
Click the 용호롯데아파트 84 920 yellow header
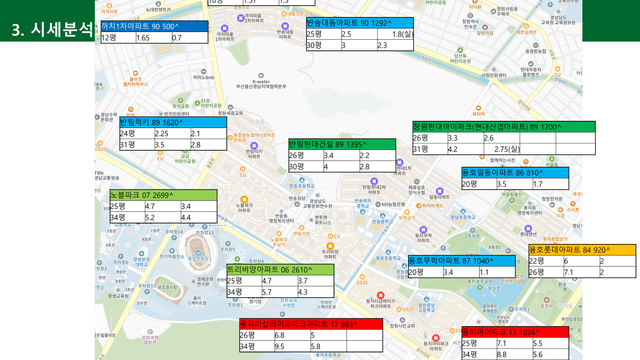click(x=582, y=250)
